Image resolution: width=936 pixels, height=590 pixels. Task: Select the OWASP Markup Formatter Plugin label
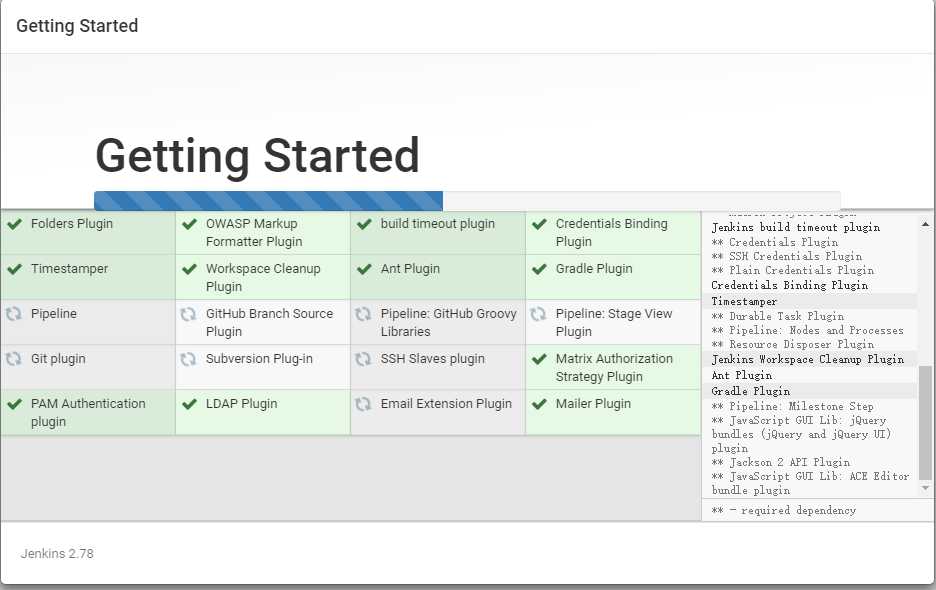point(254,233)
